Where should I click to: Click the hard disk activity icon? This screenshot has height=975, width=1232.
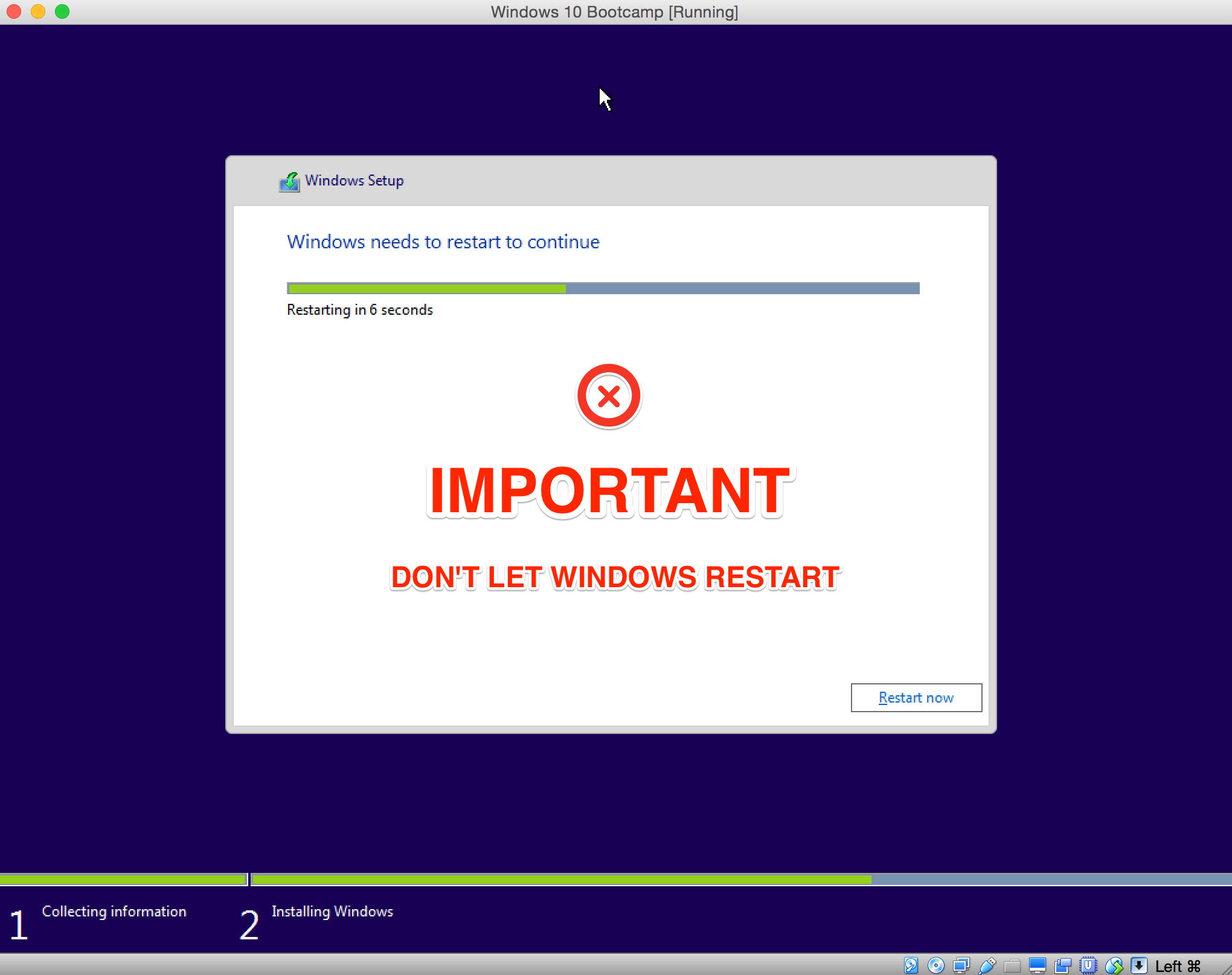911,965
